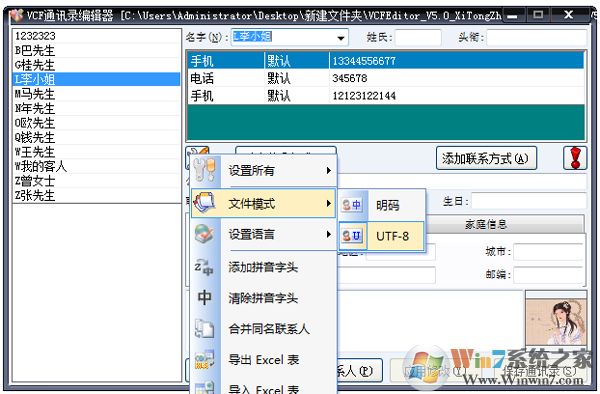Select the phone row 12123122144
The height and width of the screenshot is (394, 600).
[386, 96]
